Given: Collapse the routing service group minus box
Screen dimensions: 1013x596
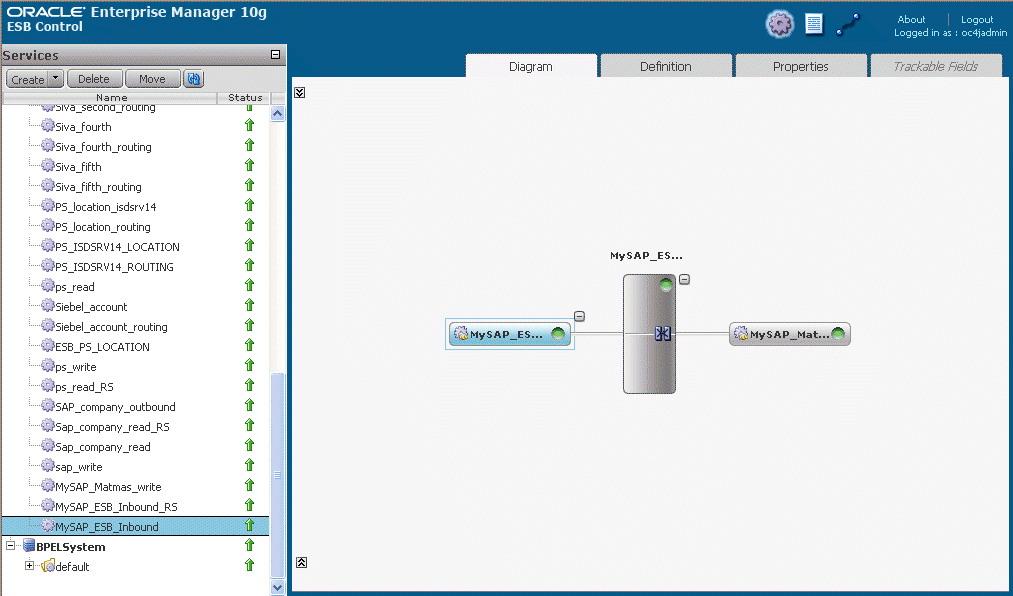Looking at the screenshot, I should pos(684,280).
